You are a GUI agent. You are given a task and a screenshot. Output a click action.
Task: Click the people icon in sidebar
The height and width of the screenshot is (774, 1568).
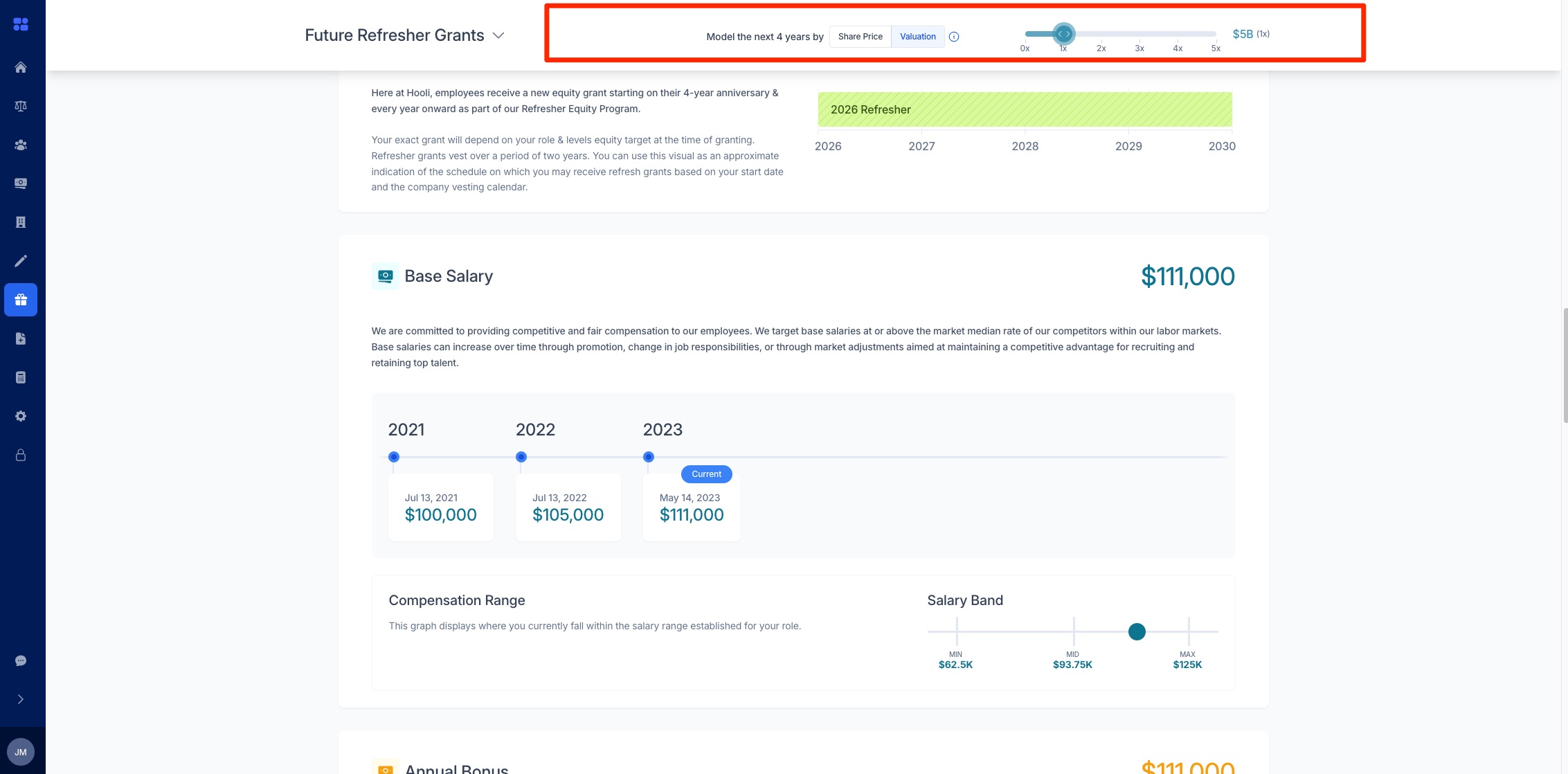coord(21,145)
